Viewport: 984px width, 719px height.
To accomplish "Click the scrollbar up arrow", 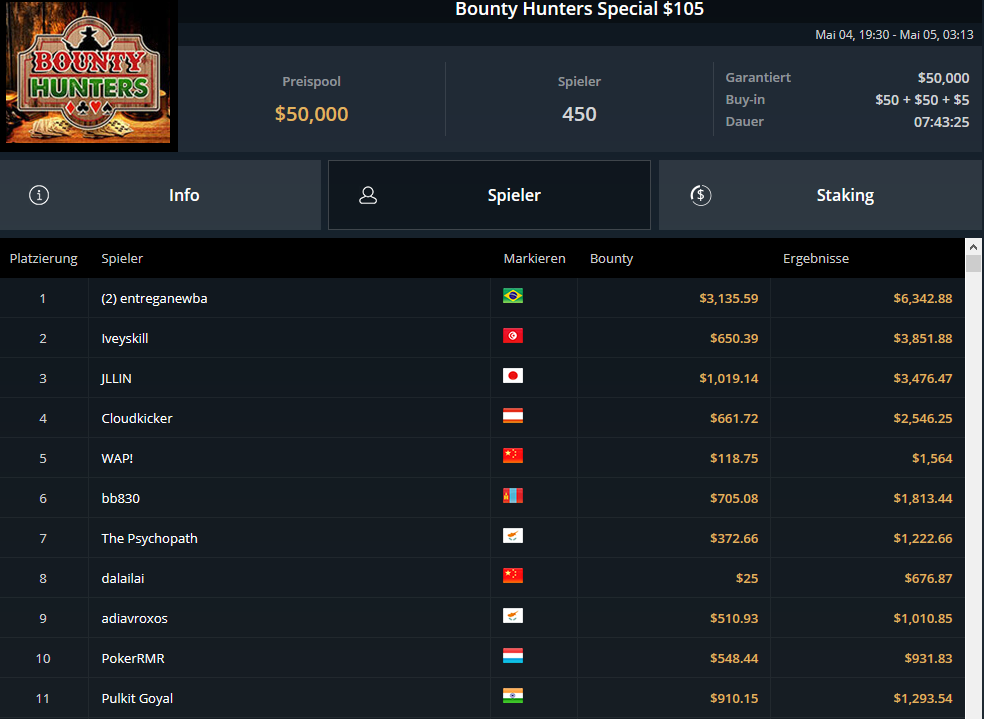I will coord(973,247).
